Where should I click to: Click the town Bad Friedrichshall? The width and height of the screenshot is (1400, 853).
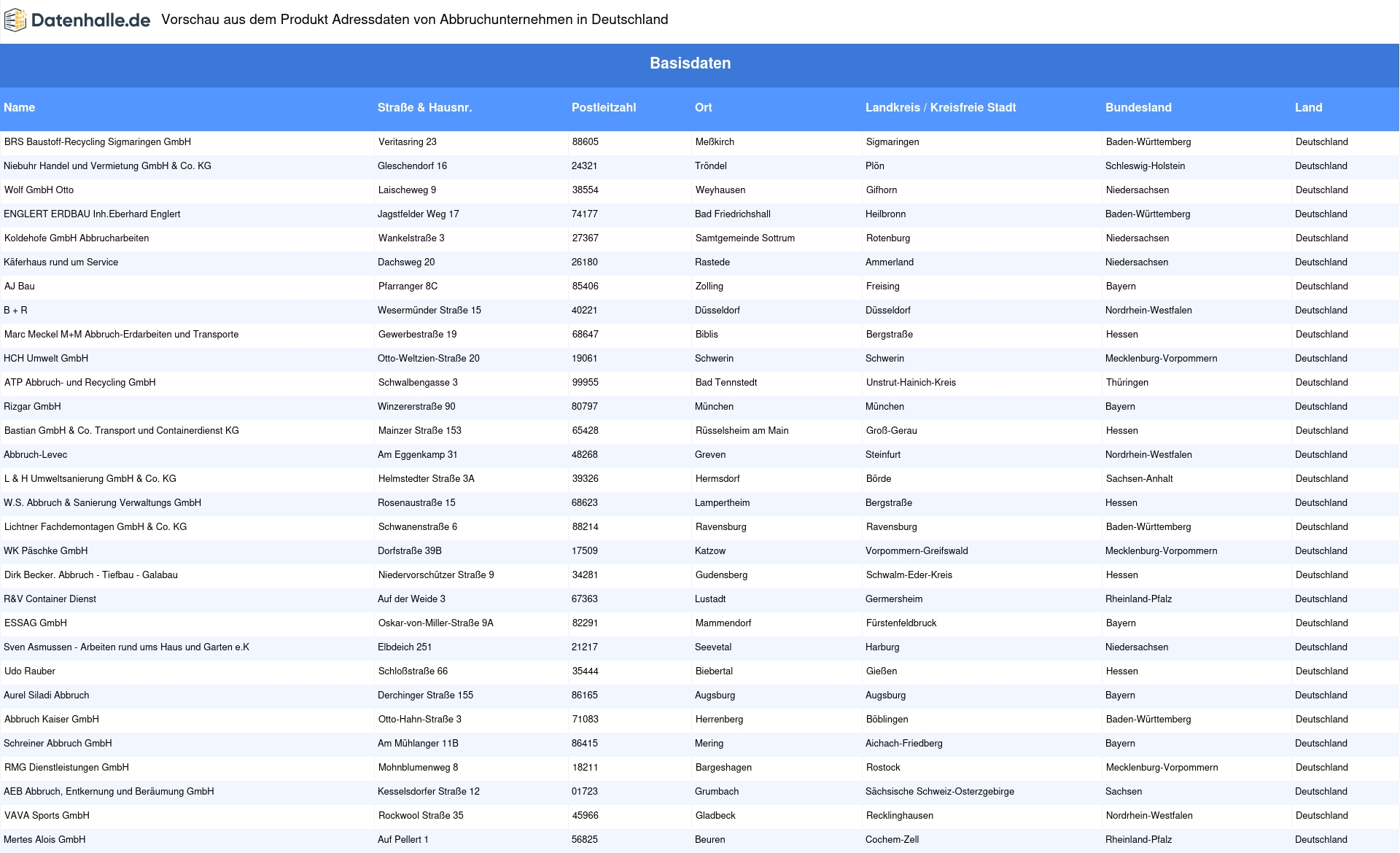733,214
